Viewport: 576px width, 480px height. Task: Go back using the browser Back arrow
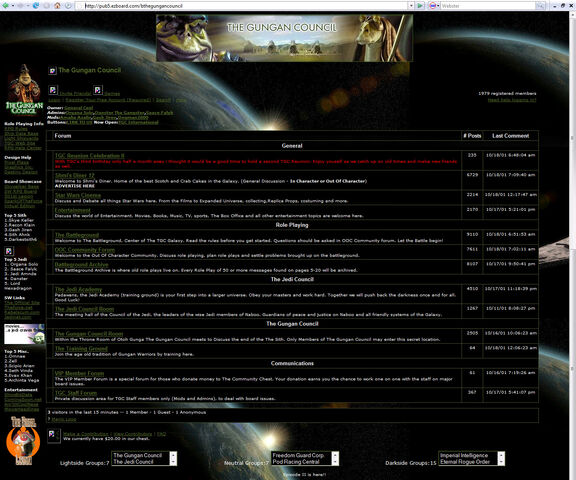(6, 6)
